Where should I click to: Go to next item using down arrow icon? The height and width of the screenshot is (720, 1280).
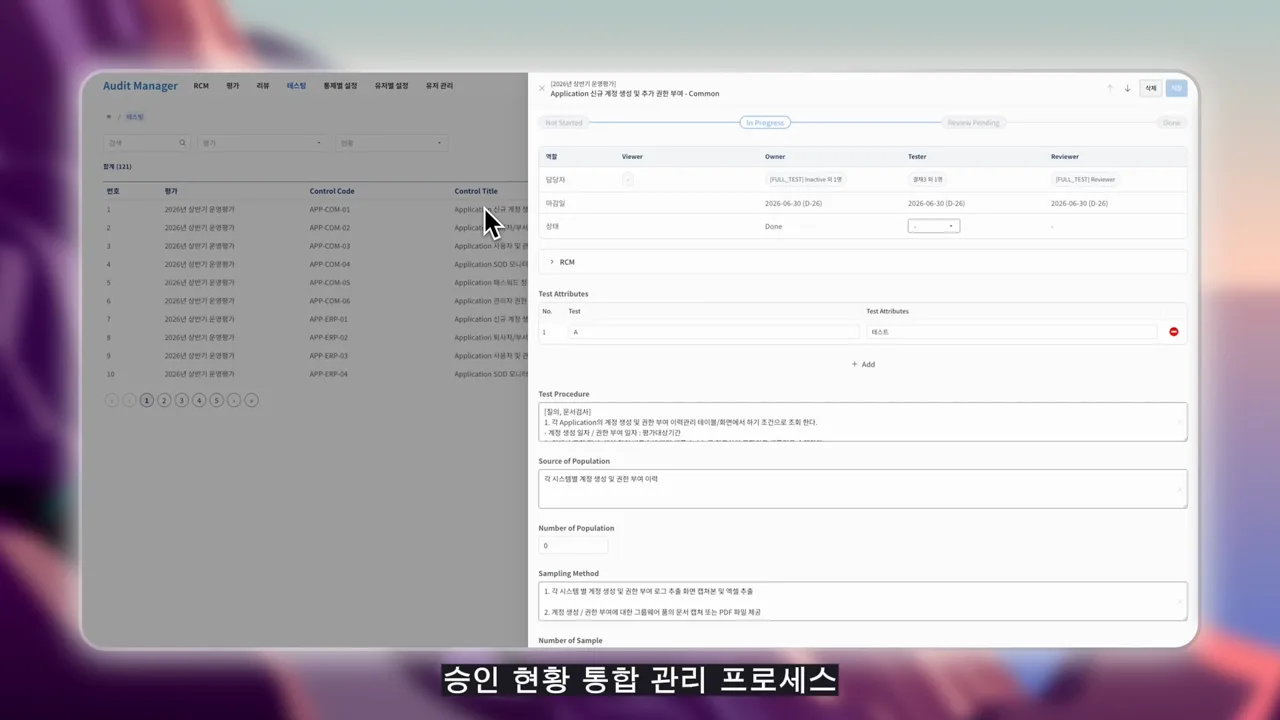1127,88
